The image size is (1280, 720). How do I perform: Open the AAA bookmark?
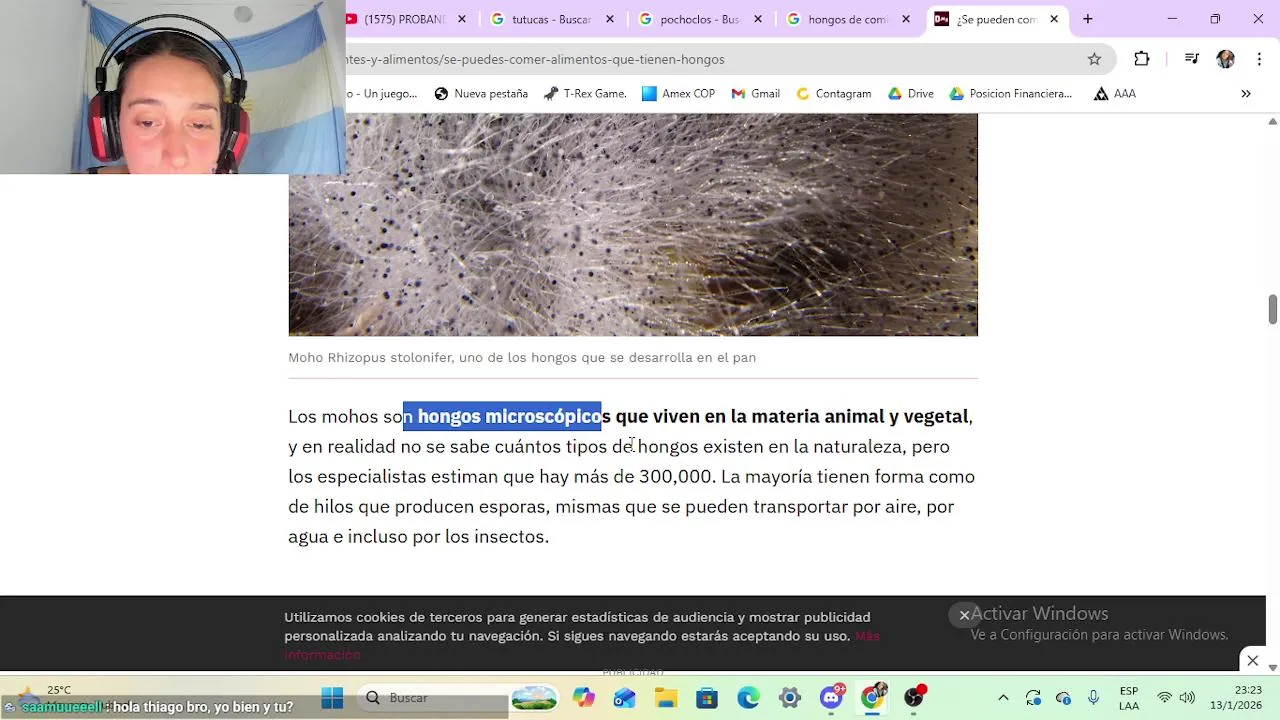point(1114,93)
